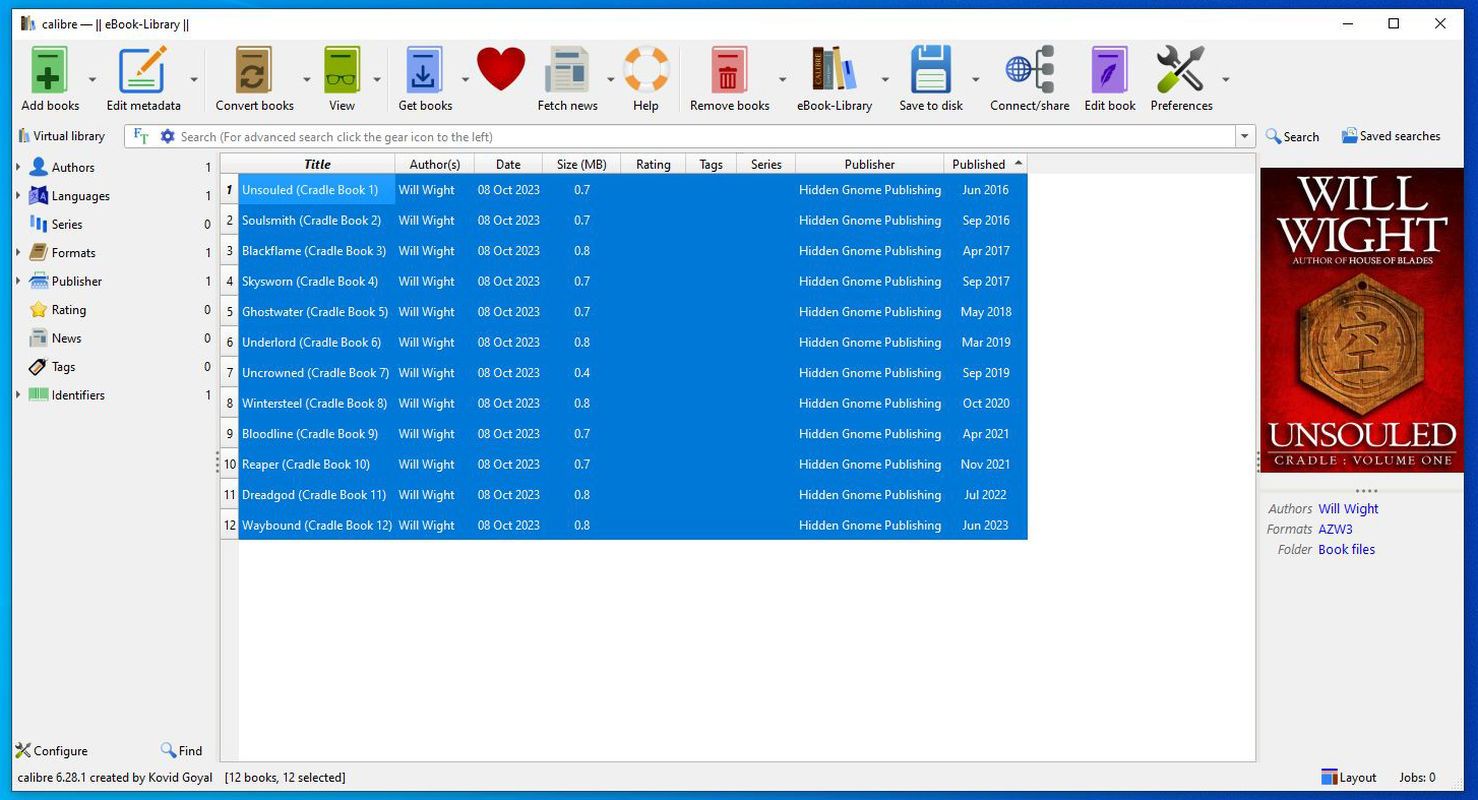Click the Authors icon in Tag browser
Screen dimensions: 1478x800
click(x=38, y=167)
